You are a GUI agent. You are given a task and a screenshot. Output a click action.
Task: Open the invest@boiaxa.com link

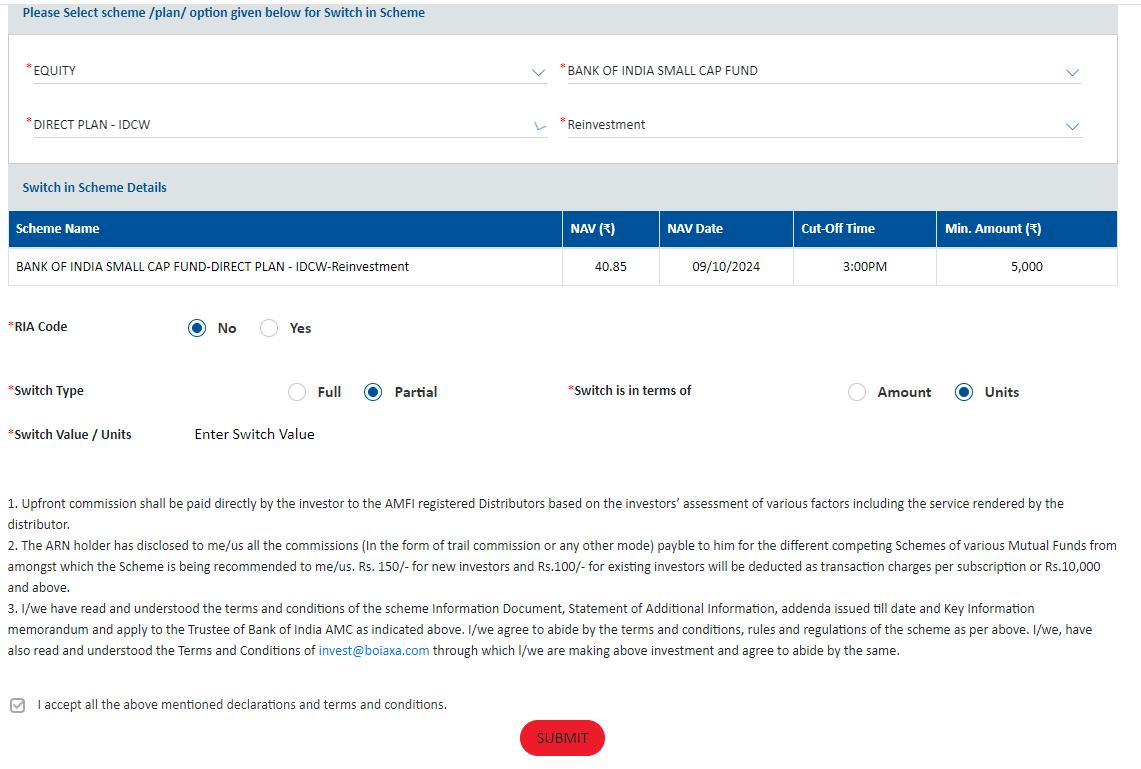coord(374,650)
